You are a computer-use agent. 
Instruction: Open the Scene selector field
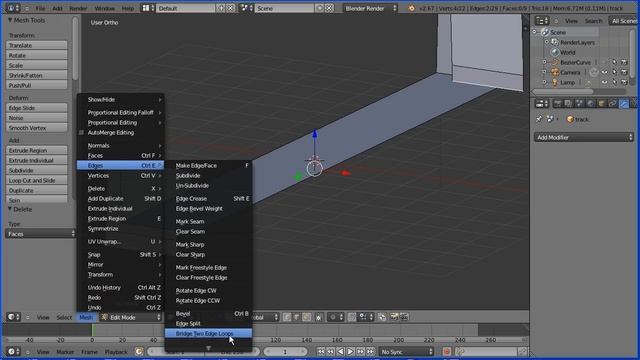284,8
